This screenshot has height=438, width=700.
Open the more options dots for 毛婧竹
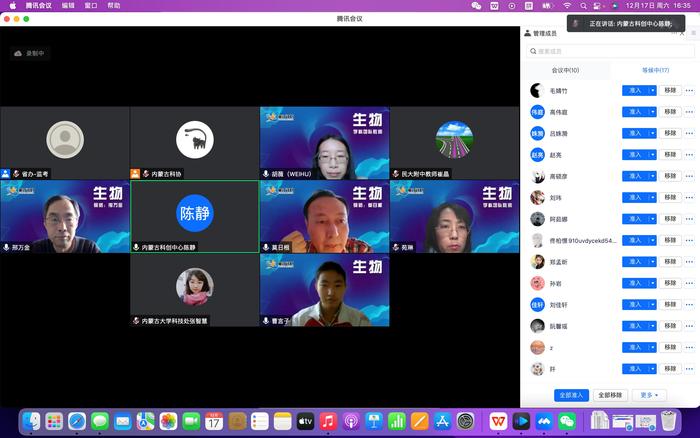click(689, 90)
